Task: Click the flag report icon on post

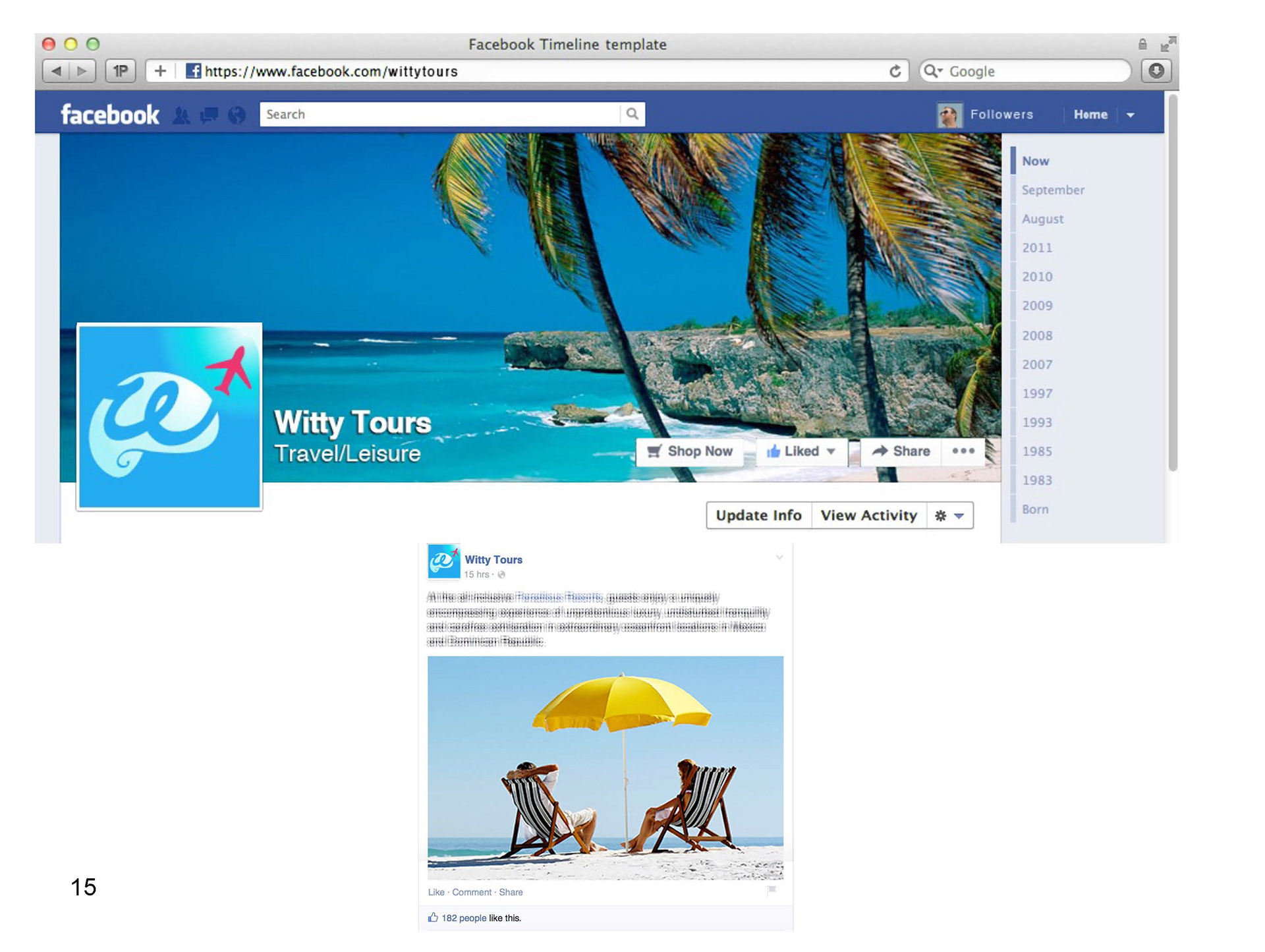Action: pos(772,890)
